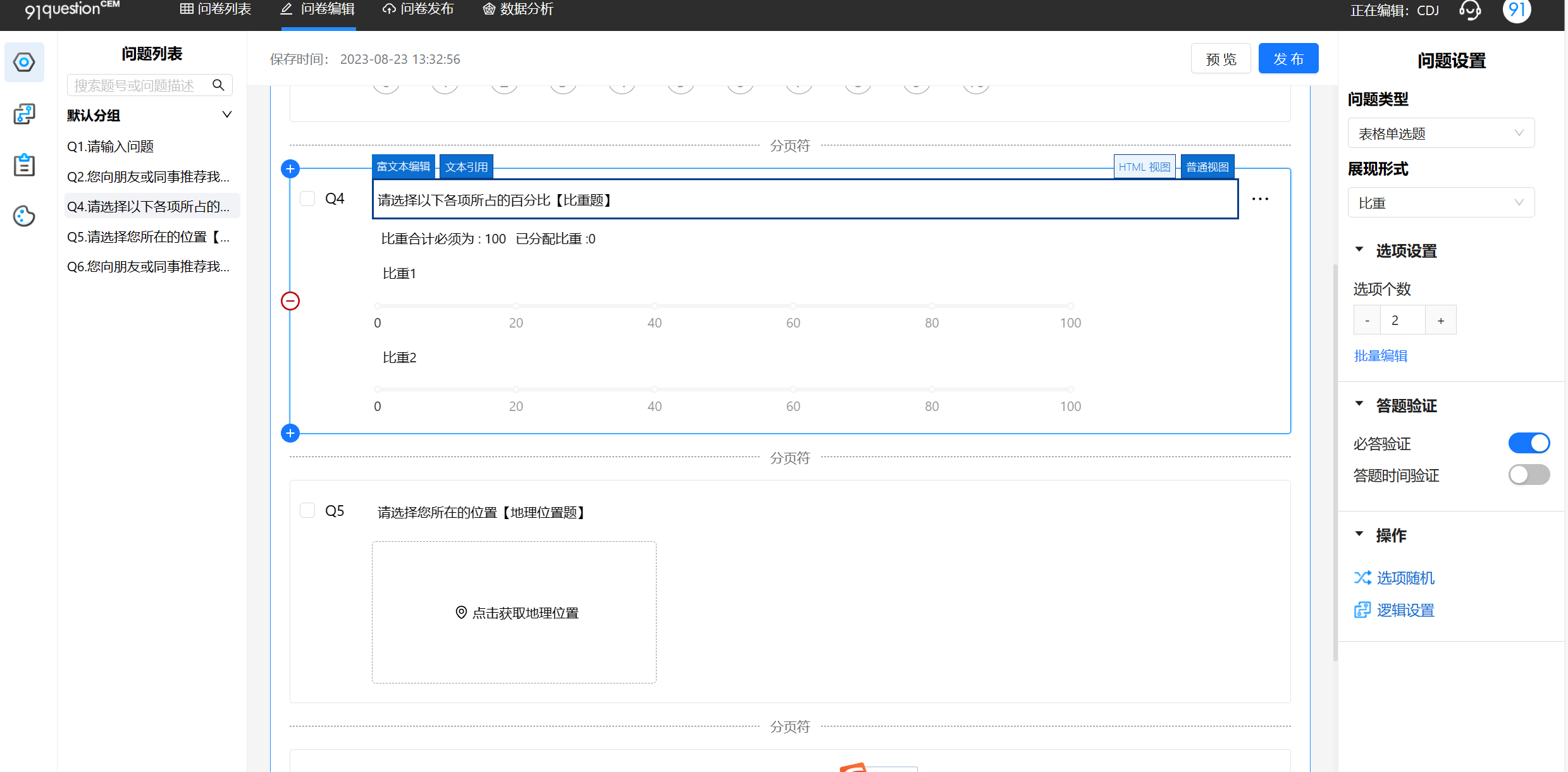Viewport: 1568px width, 772px height.
Task: Open the 91 user avatar
Action: 1517,10
